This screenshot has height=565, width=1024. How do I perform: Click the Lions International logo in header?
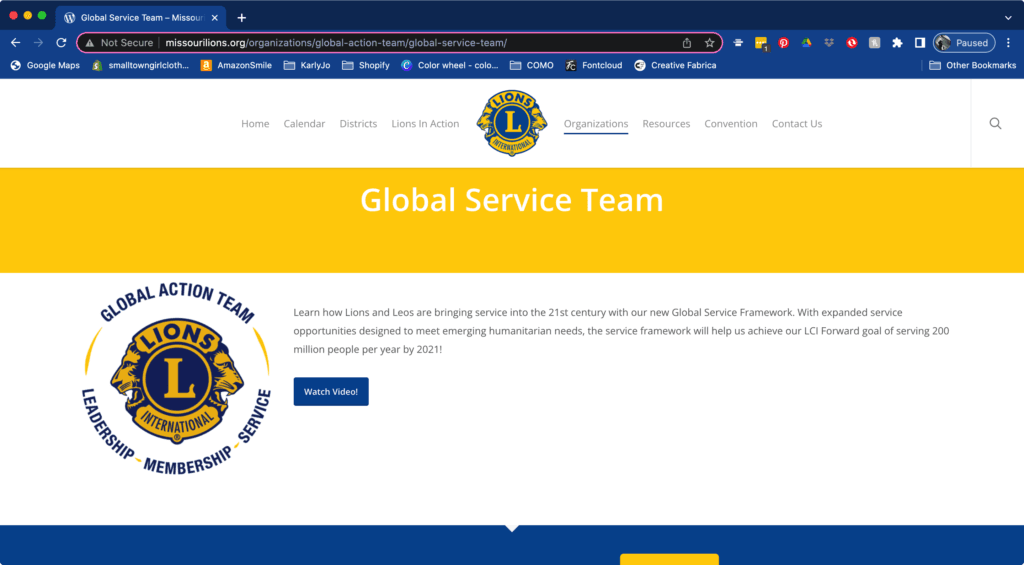512,123
